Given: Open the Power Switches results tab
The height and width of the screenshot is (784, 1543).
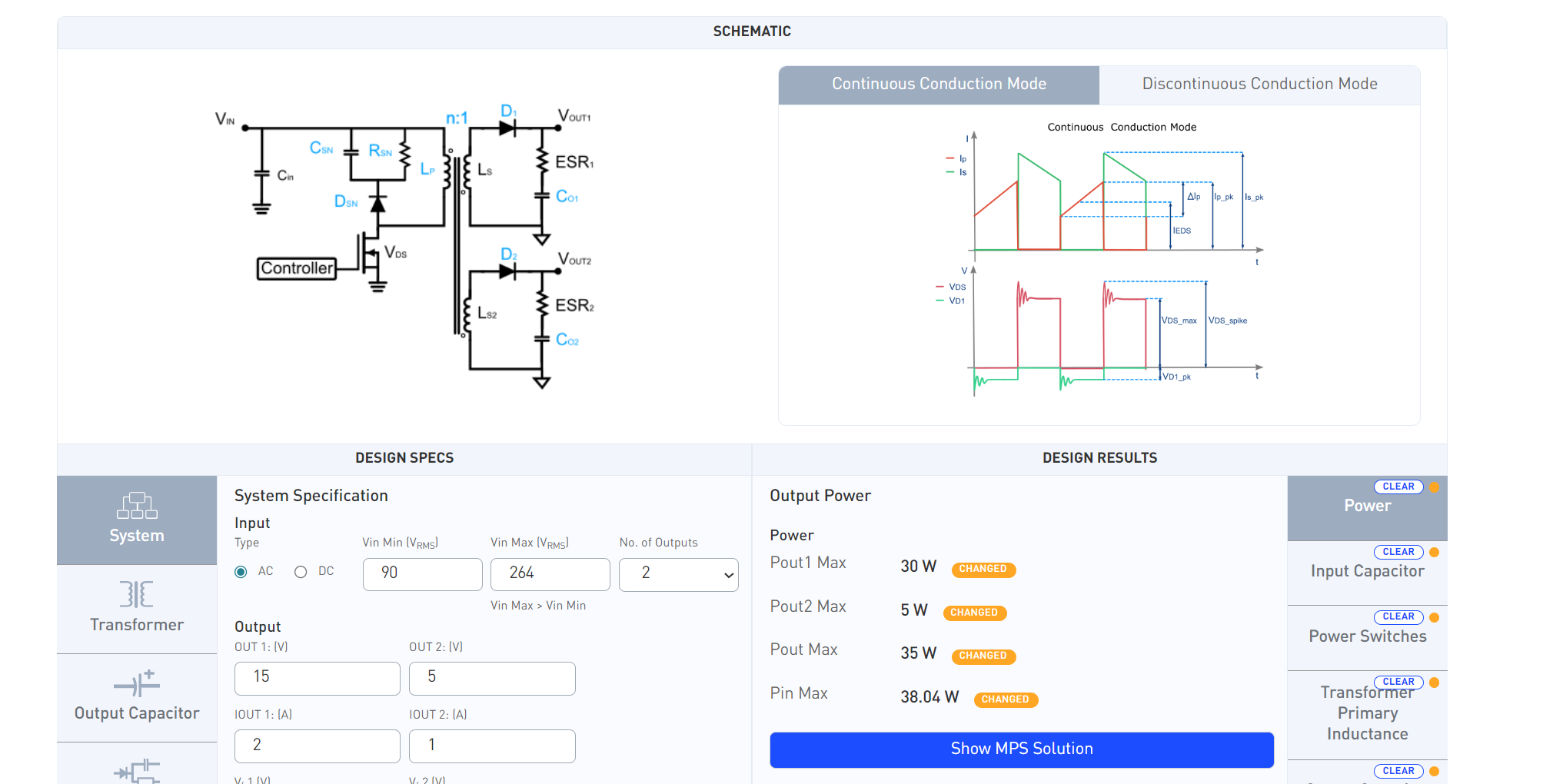Looking at the screenshot, I should [1367, 637].
